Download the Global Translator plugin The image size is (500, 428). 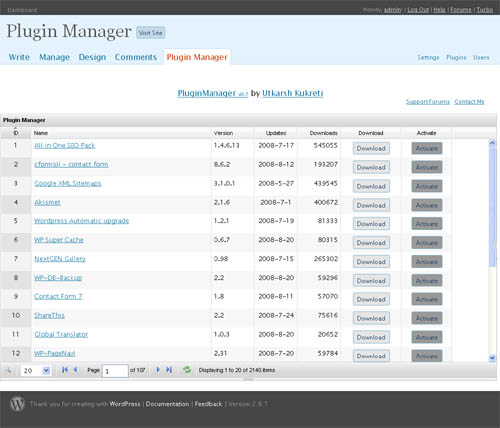tap(371, 337)
